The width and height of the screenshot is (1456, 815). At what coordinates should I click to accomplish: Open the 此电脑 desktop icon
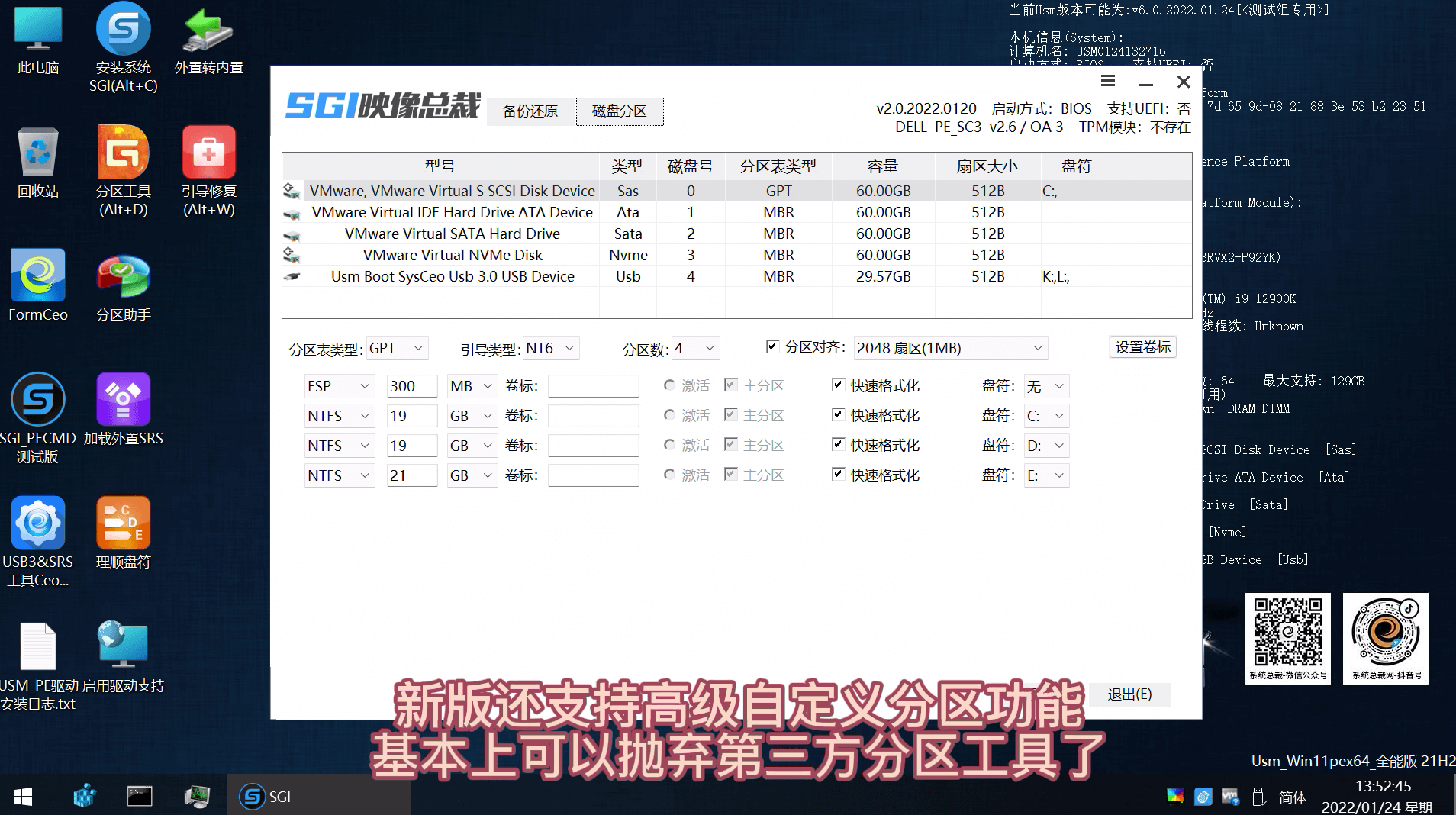pos(38,40)
